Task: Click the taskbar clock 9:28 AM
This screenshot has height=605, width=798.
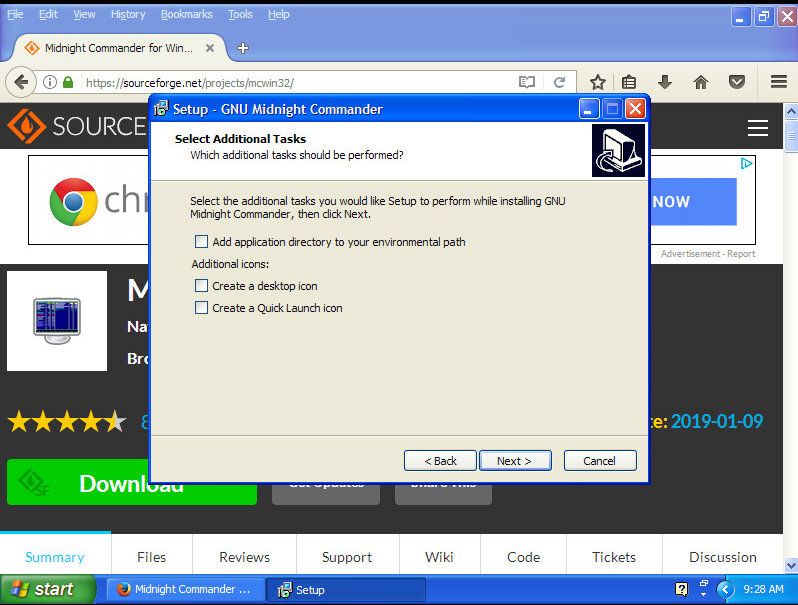Action: click(763, 589)
